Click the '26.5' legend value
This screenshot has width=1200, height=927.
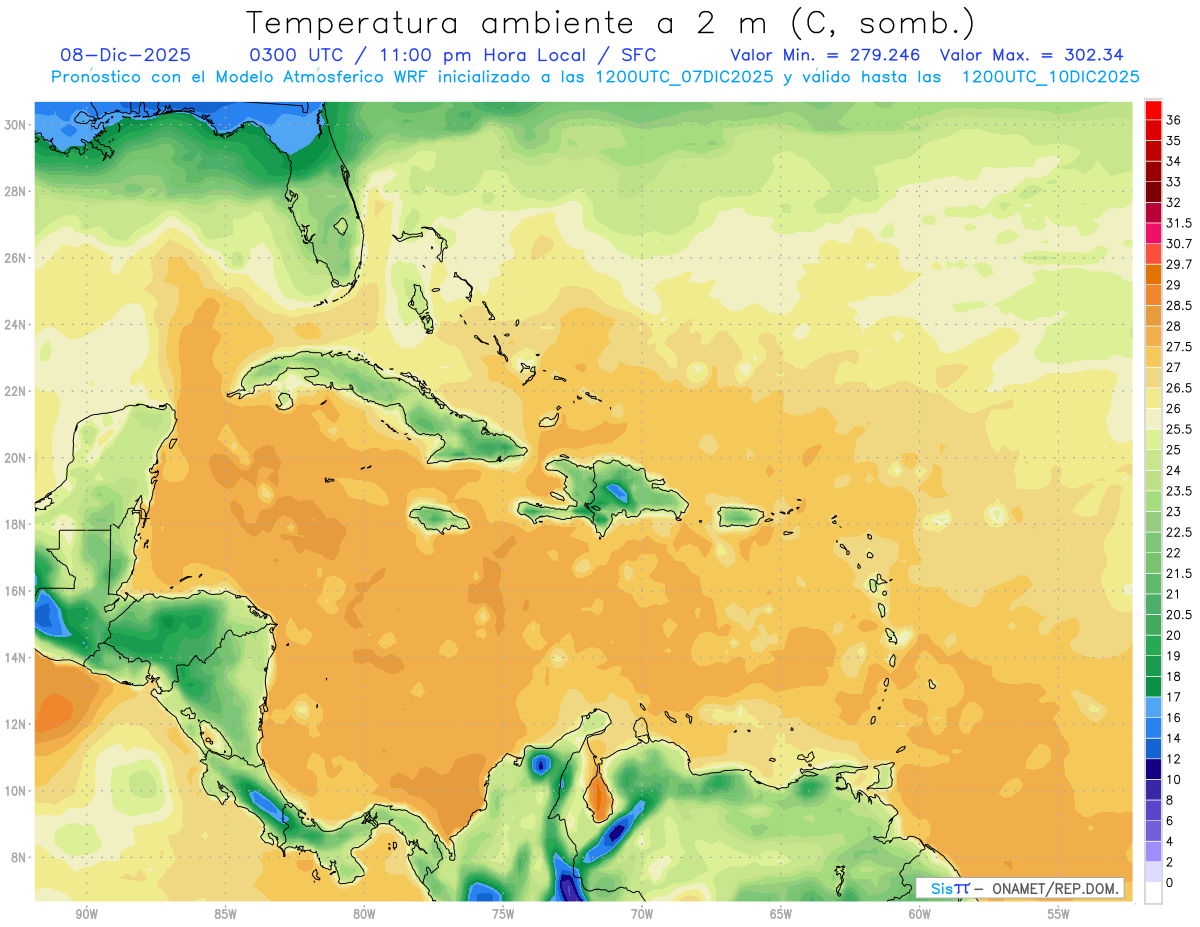(x=1178, y=388)
